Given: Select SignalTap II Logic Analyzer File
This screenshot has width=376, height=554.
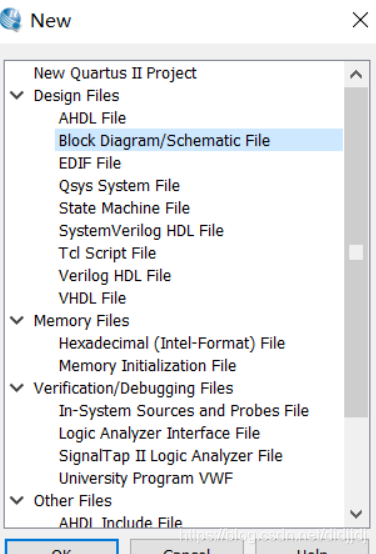Looking at the screenshot, I should [171, 456].
